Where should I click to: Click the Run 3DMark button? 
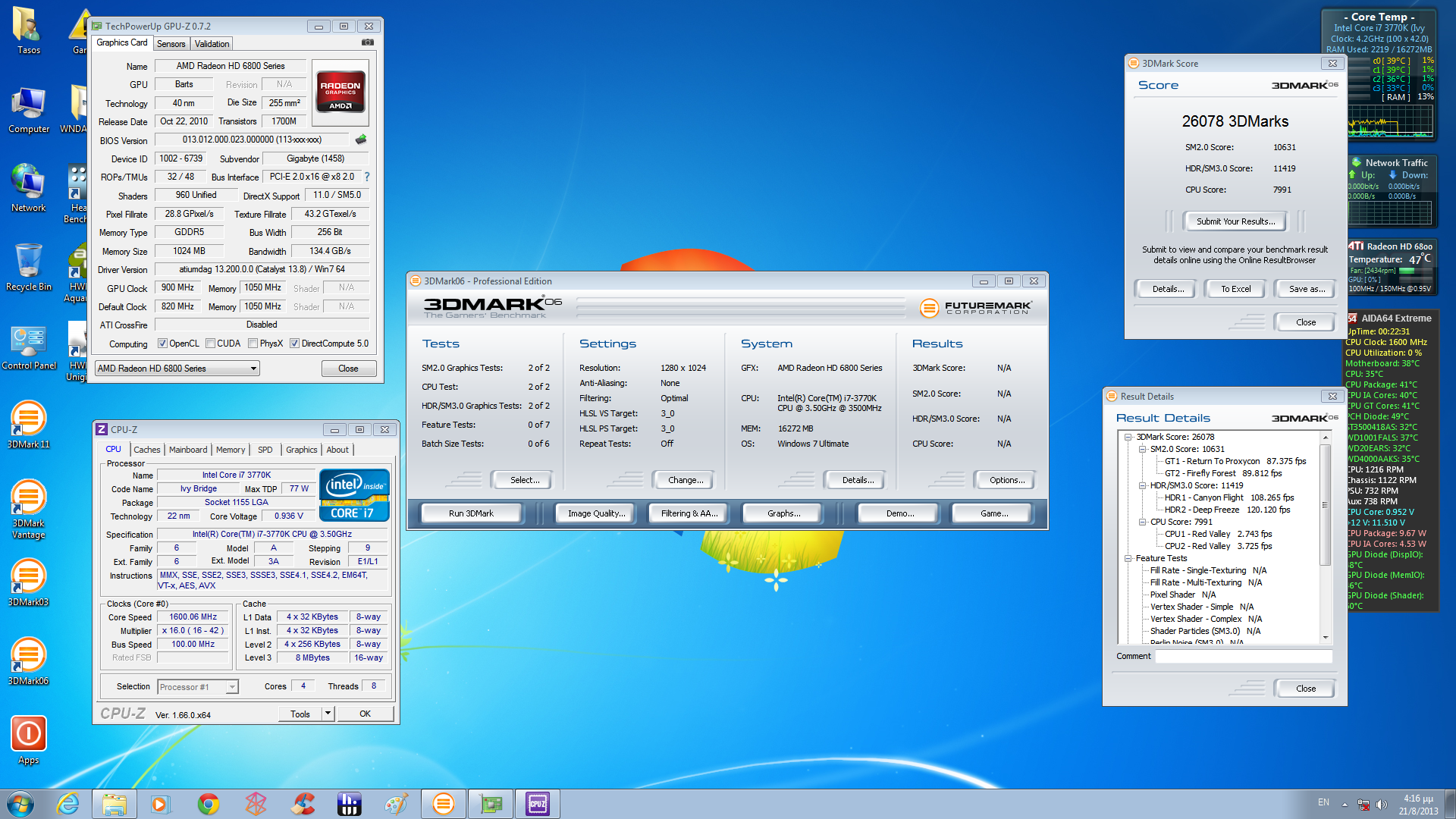(x=471, y=513)
